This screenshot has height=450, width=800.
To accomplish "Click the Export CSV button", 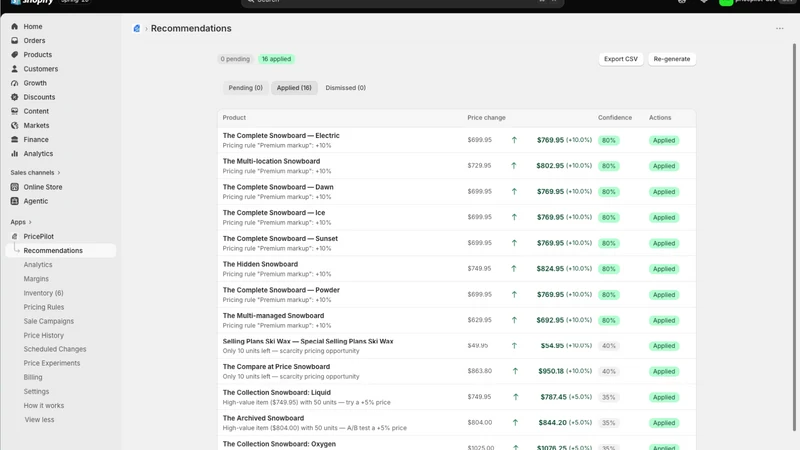I will pos(620,59).
